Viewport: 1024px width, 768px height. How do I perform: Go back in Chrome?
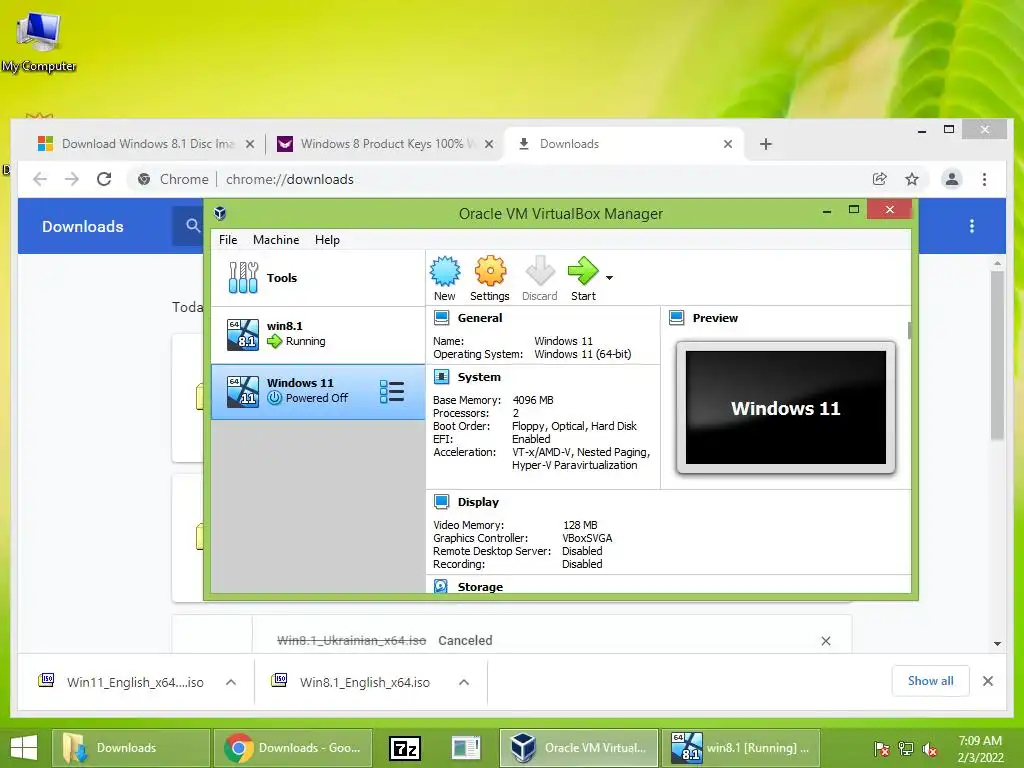(x=40, y=179)
